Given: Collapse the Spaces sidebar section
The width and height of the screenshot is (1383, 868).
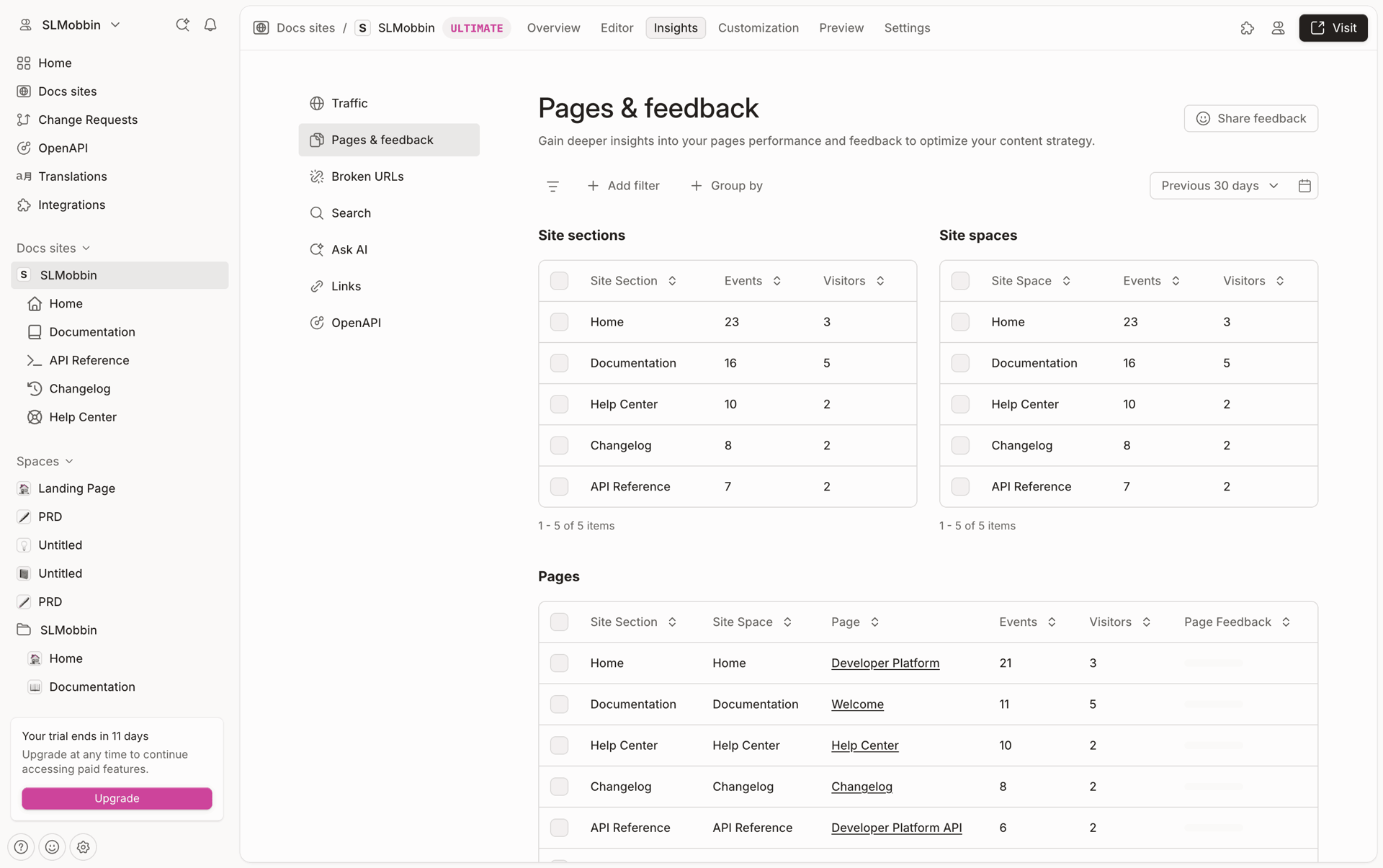Looking at the screenshot, I should point(45,461).
